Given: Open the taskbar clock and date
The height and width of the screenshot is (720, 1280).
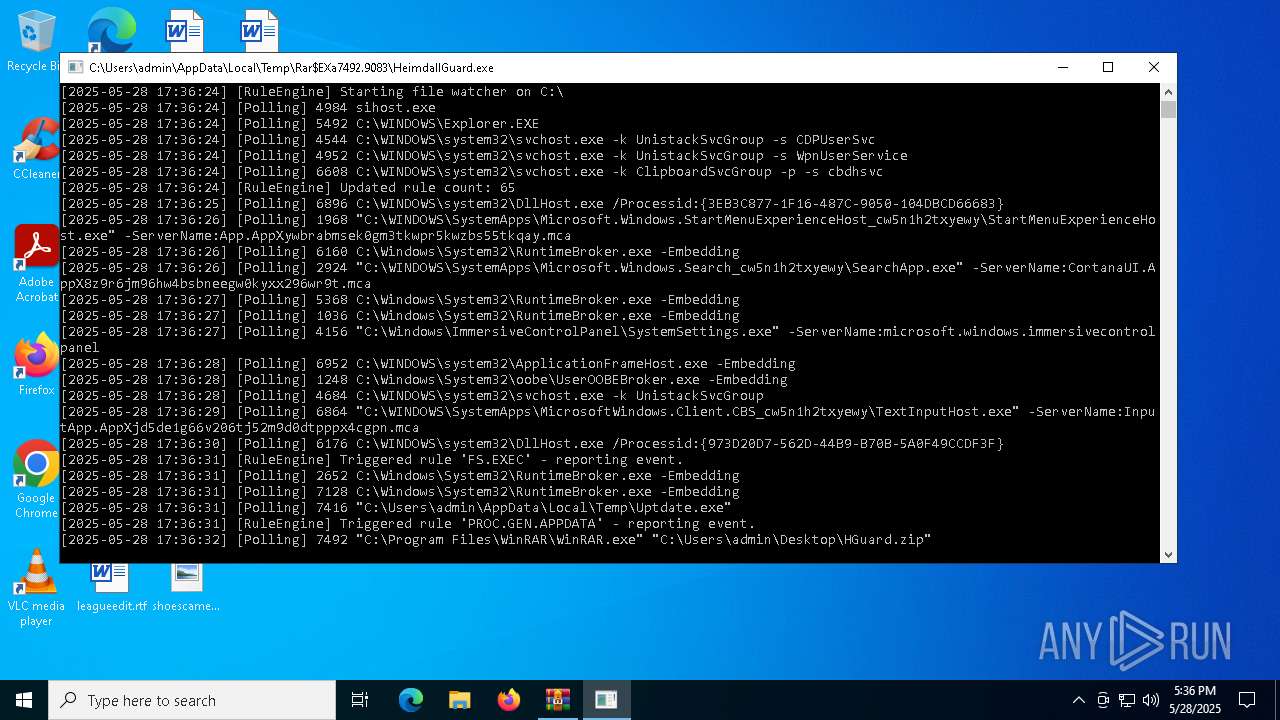Looking at the screenshot, I should click(x=1195, y=700).
